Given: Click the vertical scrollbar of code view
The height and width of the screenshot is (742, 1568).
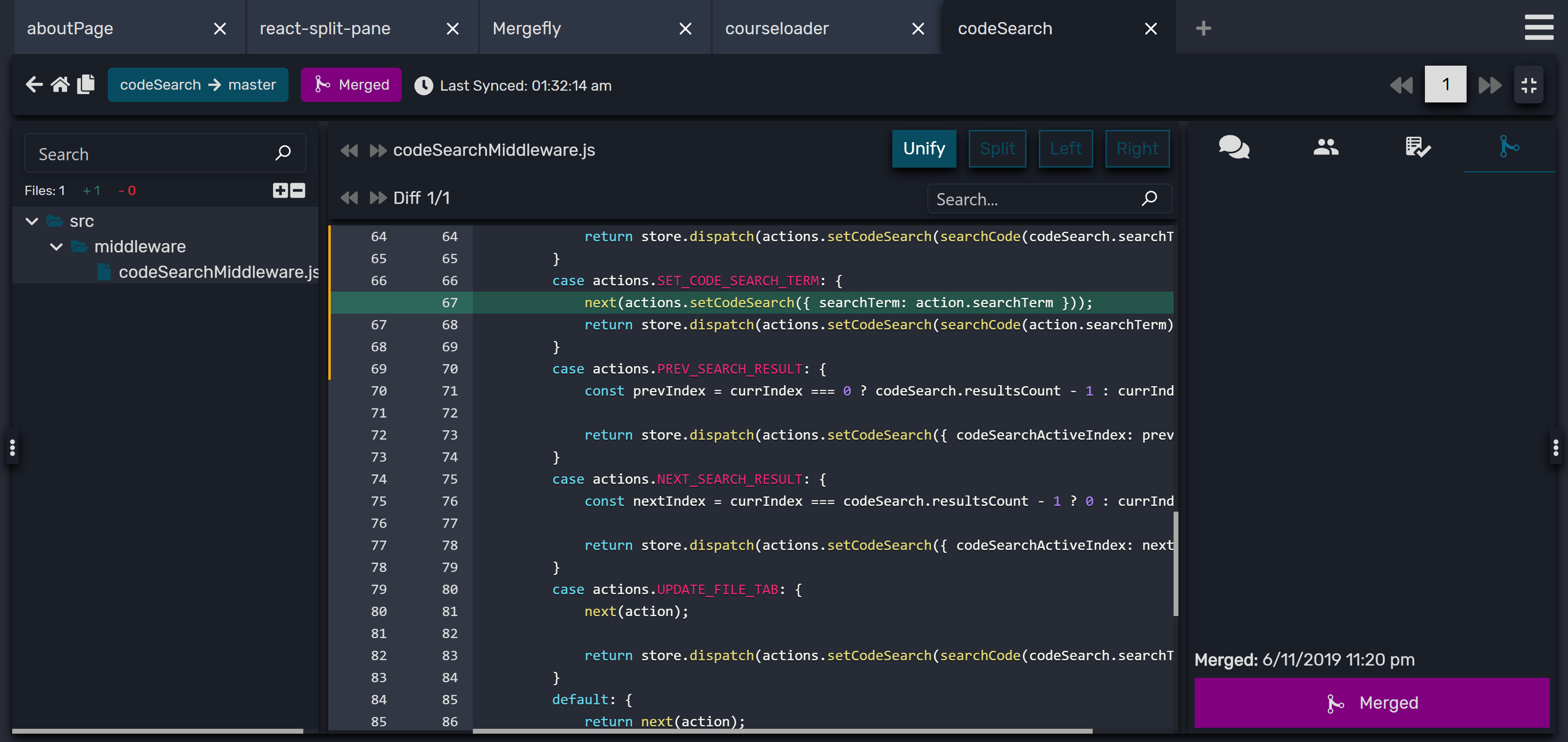Looking at the screenshot, I should pos(1176,563).
